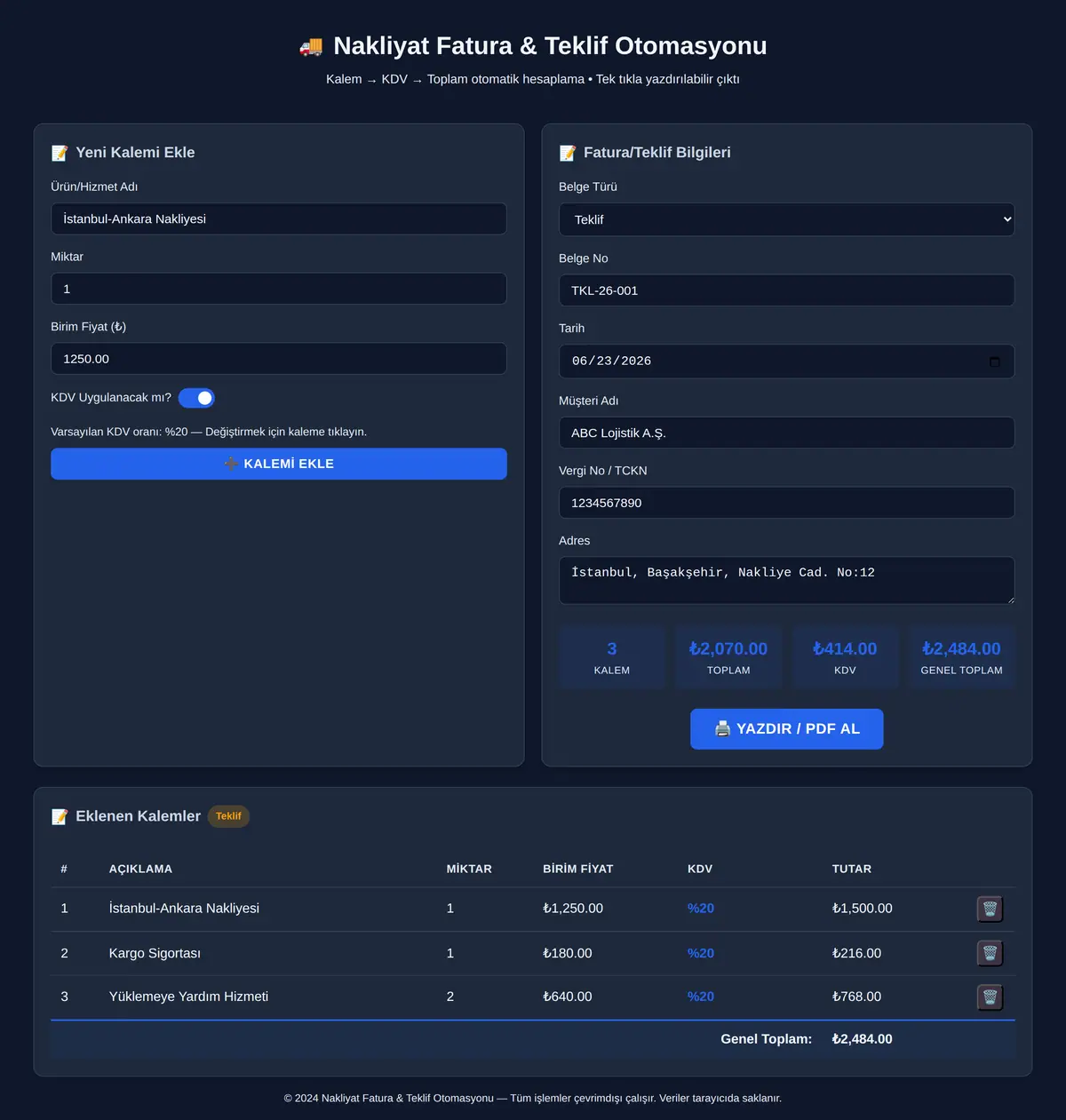Click the ₺2,484.00 value in the table footer

click(x=863, y=1039)
